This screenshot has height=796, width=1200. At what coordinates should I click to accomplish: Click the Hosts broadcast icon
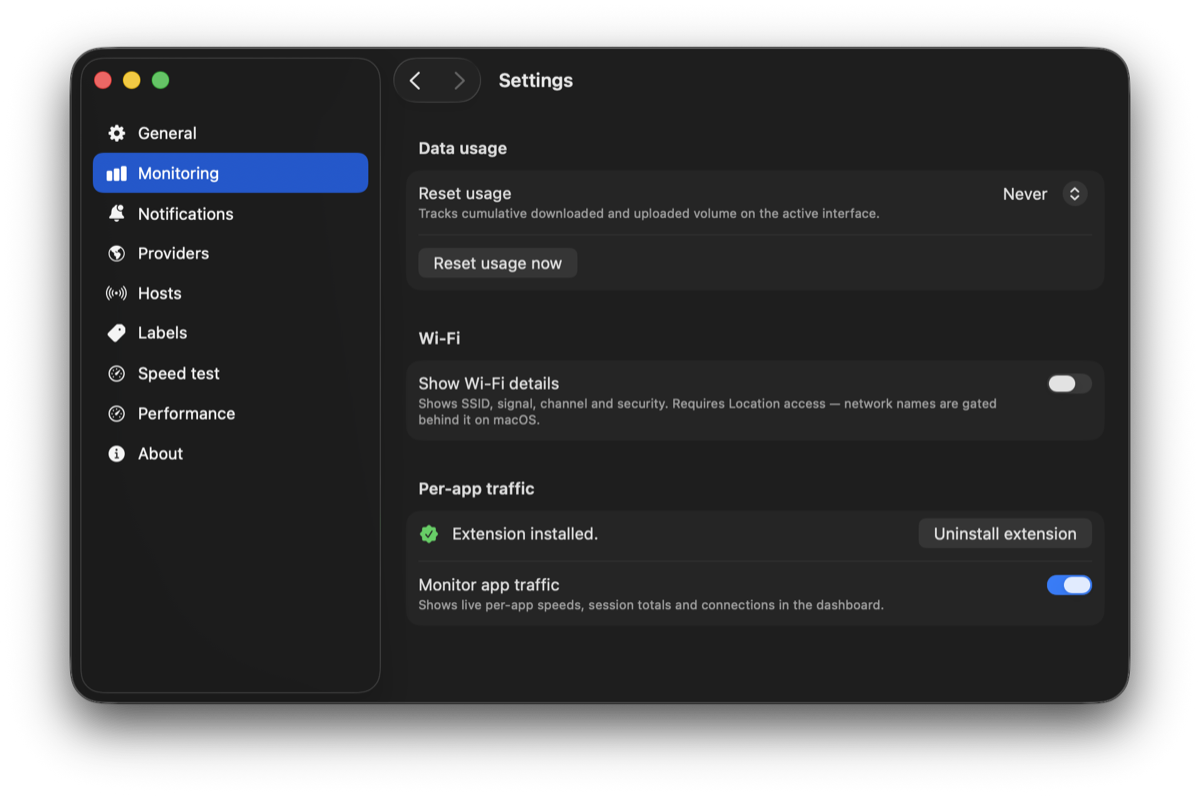point(117,293)
